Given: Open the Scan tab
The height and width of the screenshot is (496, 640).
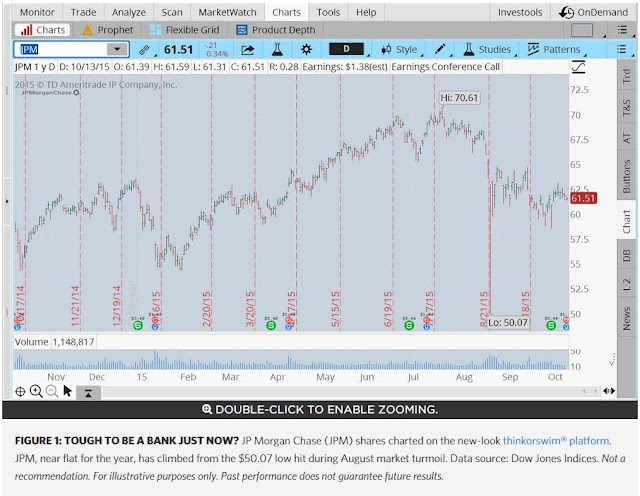Looking at the screenshot, I should point(172,12).
